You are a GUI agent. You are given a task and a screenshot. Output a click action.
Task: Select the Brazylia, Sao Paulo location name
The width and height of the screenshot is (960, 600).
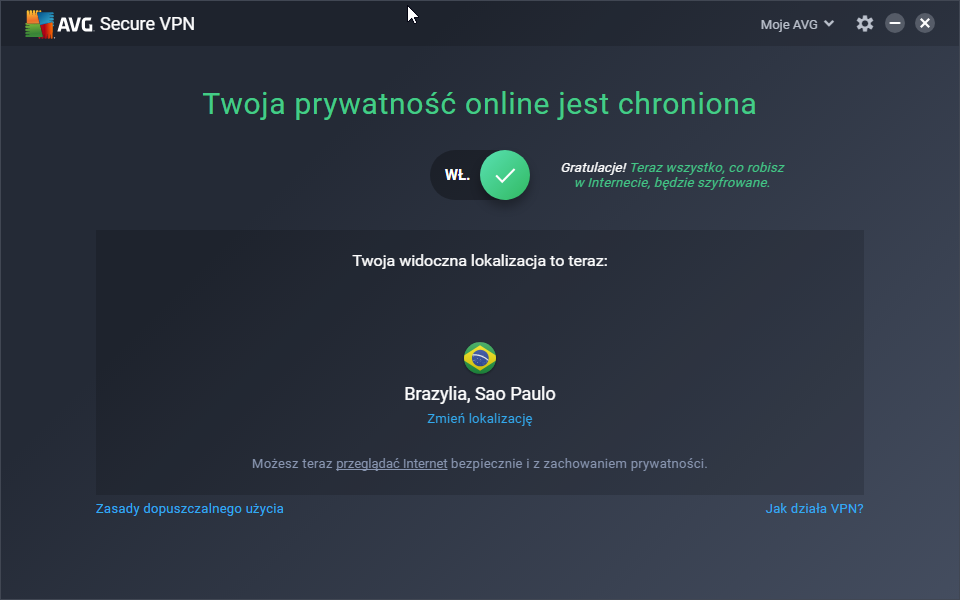(480, 394)
